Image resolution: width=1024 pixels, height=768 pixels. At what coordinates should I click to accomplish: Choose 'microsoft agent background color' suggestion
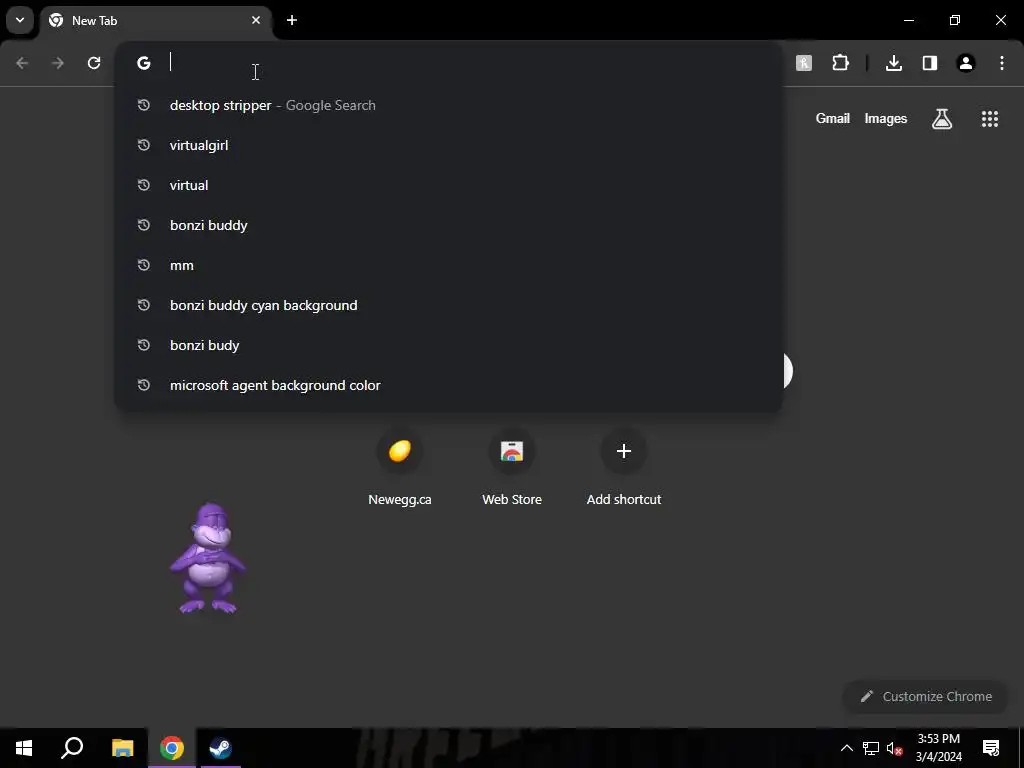449,385
